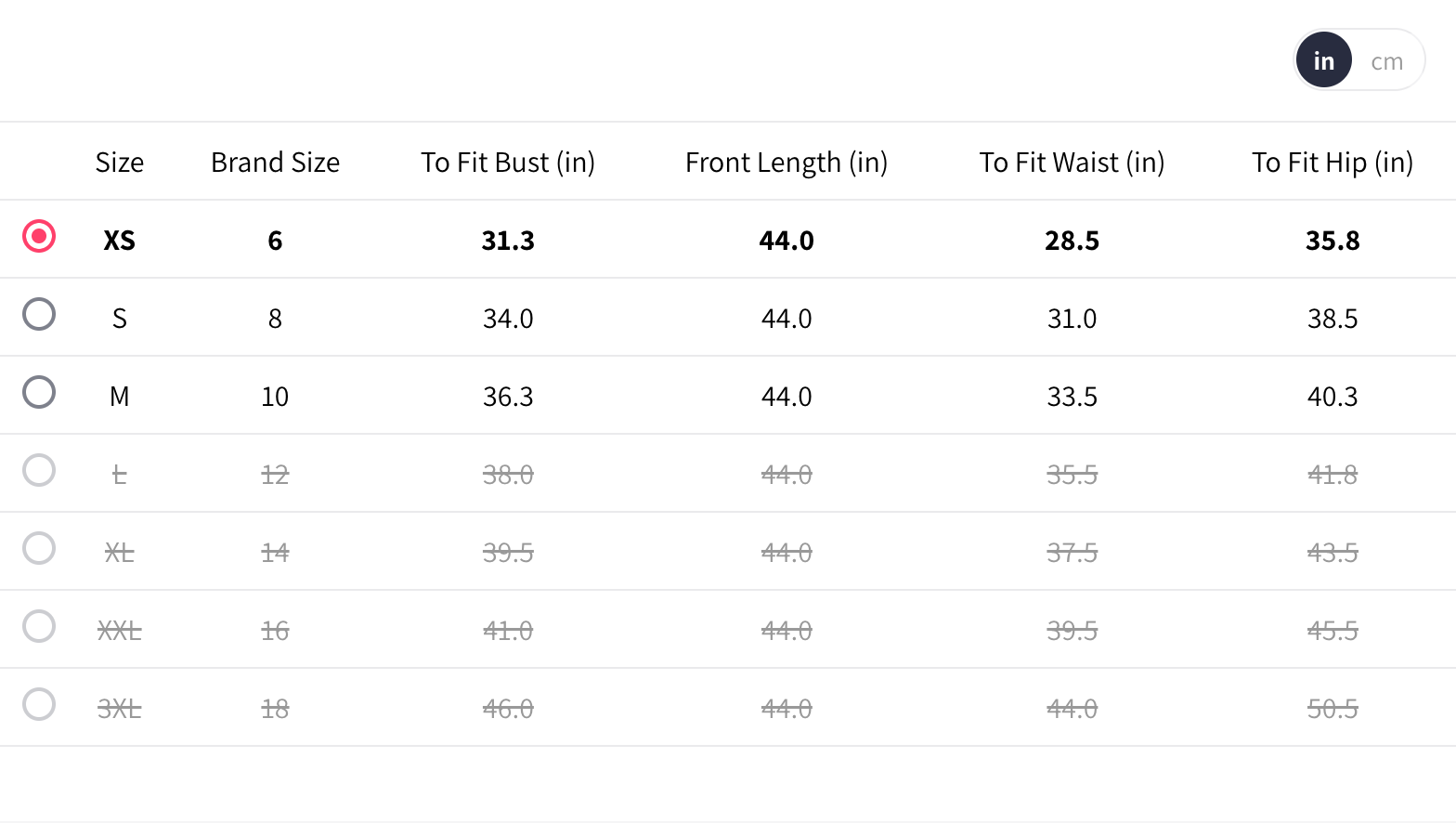Click the To Fit Bust (in) header
The height and width of the screenshot is (823, 1456).
pyautogui.click(x=508, y=163)
